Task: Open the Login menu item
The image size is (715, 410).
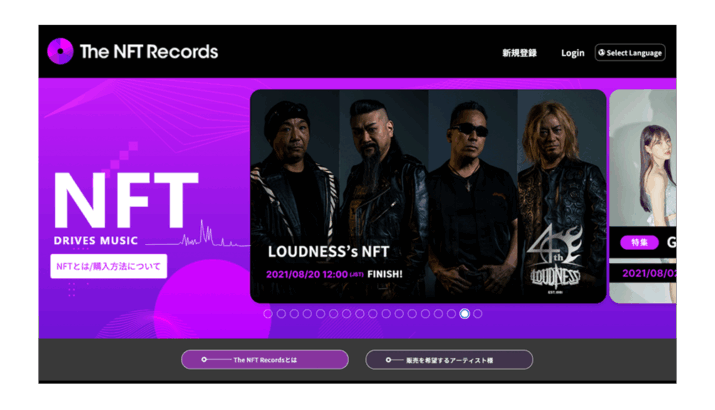Action: coord(573,53)
